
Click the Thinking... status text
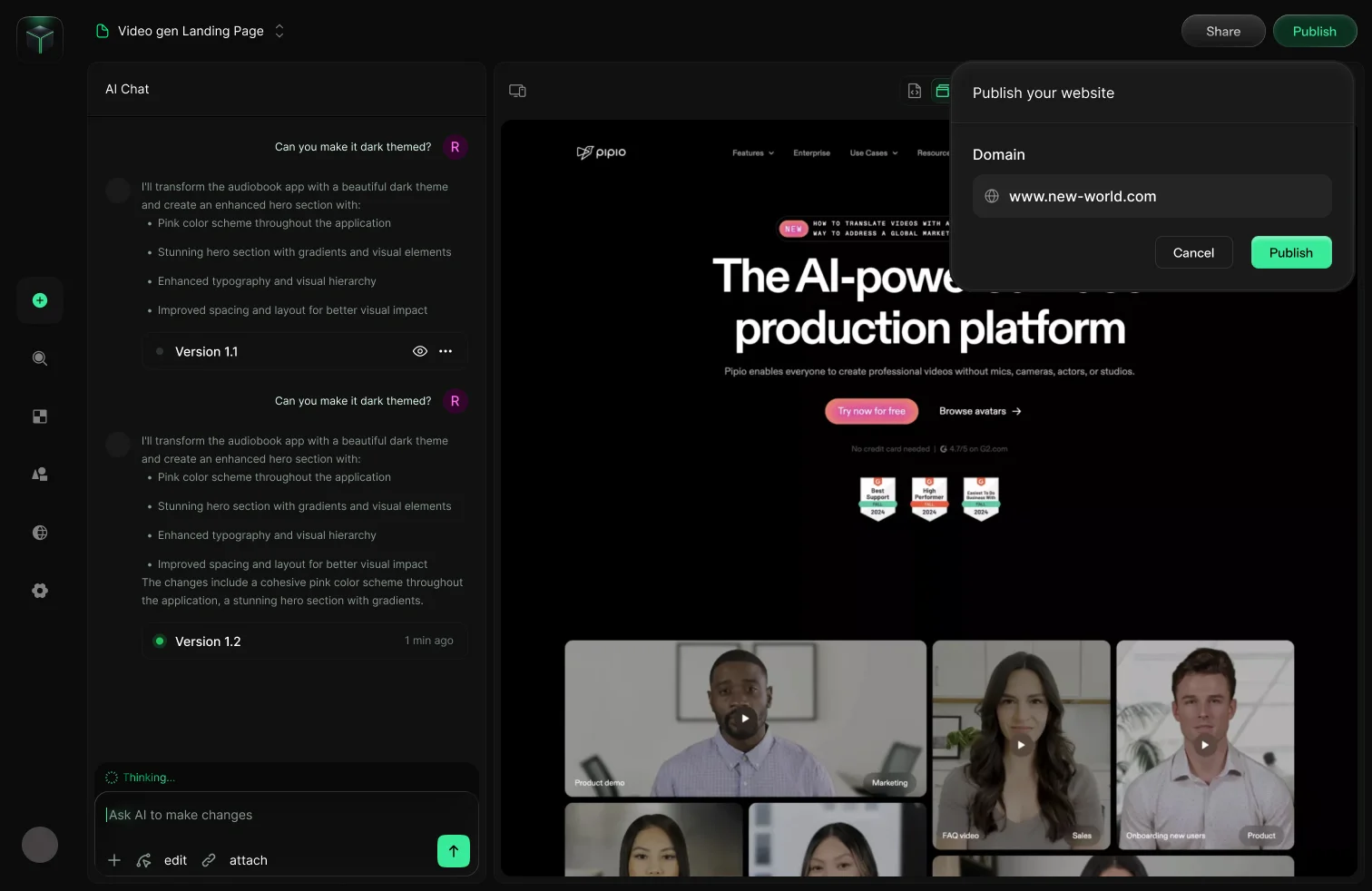pyautogui.click(x=149, y=778)
